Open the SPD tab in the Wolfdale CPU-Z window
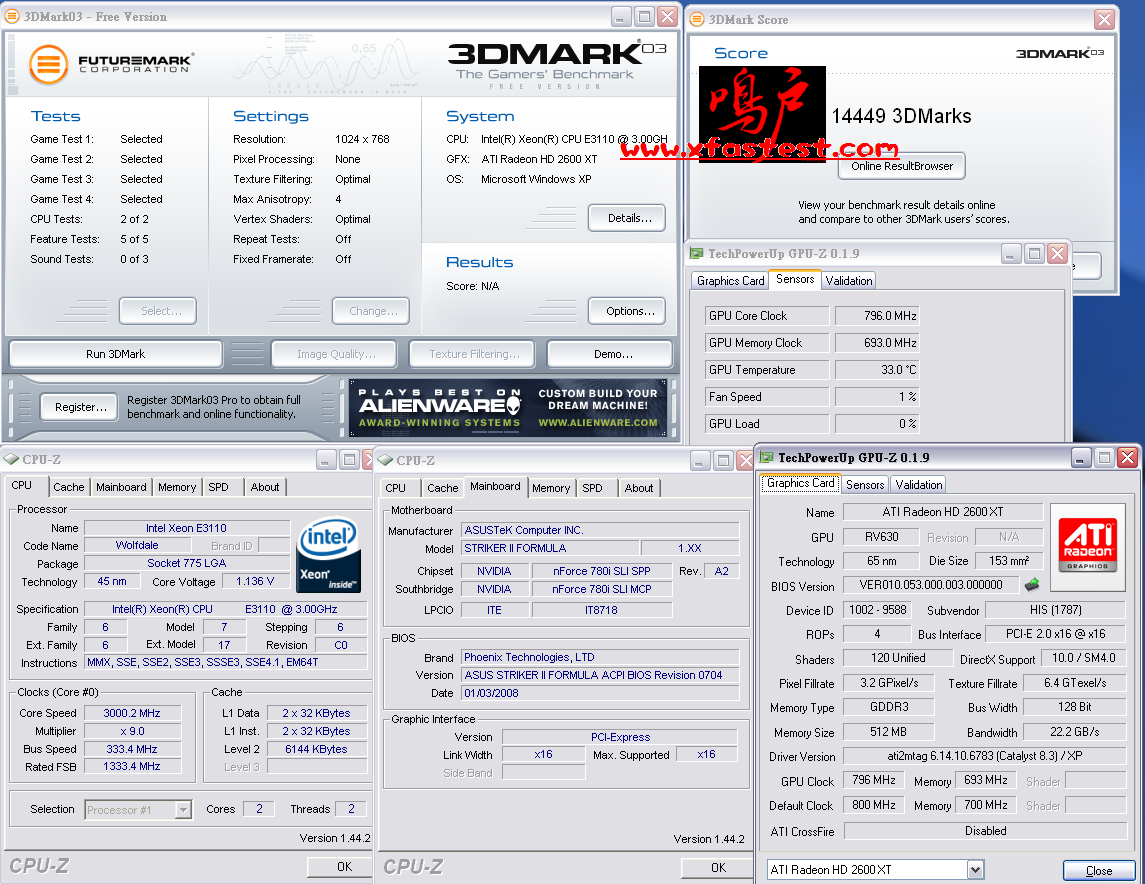Screen dimensions: 1145x884 218,487
